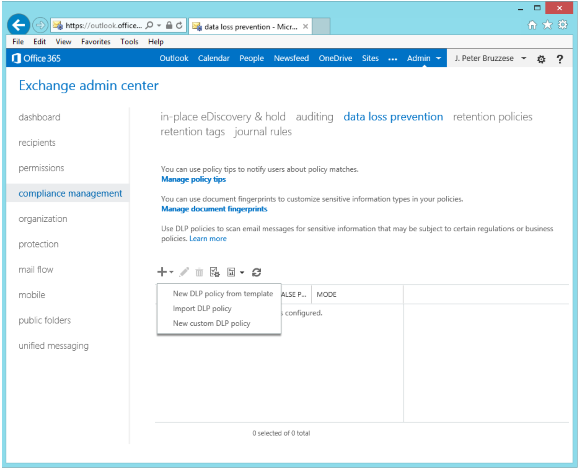
Task: Open the File menu
Action: 18,41
